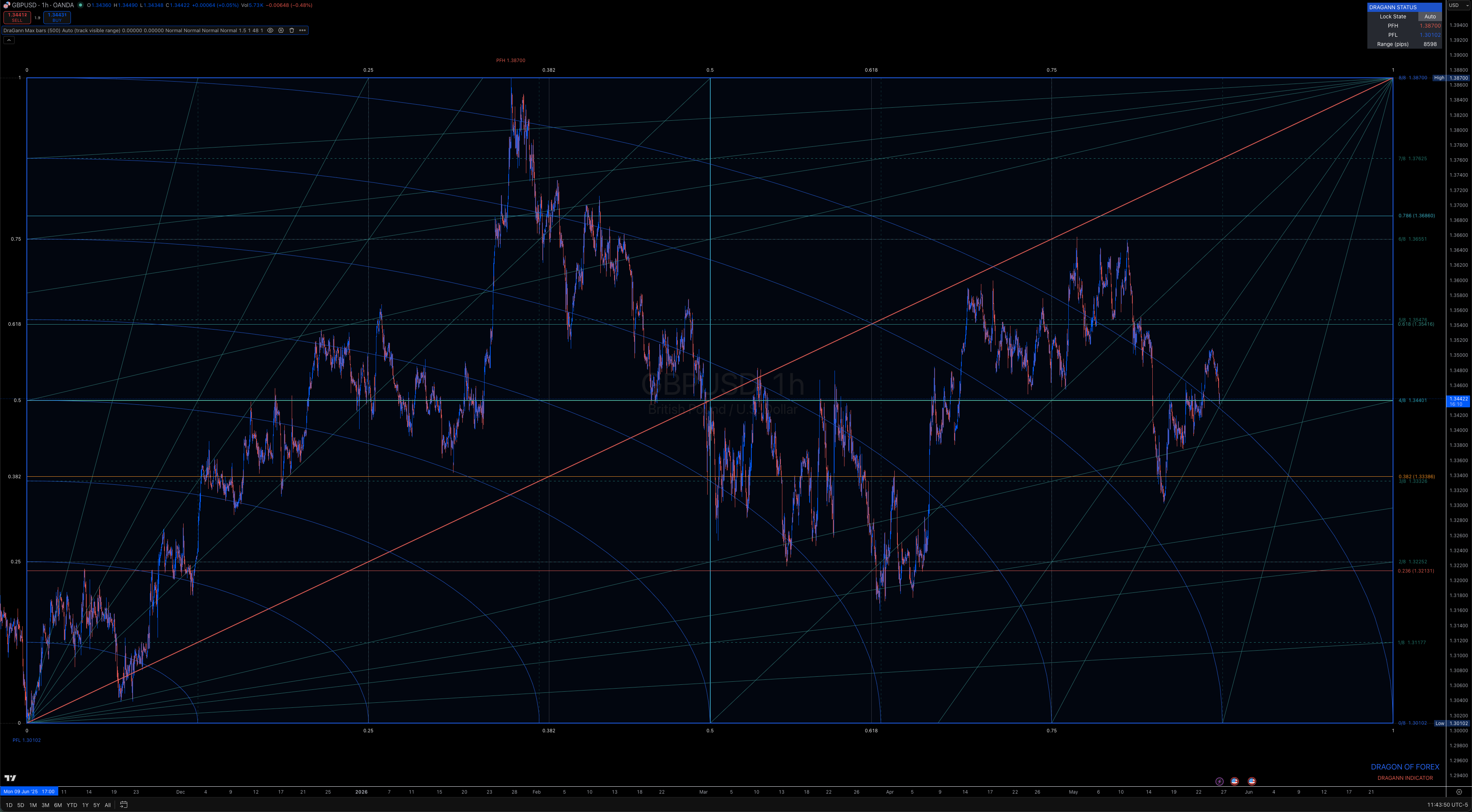Click the TradingView logo
The height and width of the screenshot is (812, 1472).
10,778
